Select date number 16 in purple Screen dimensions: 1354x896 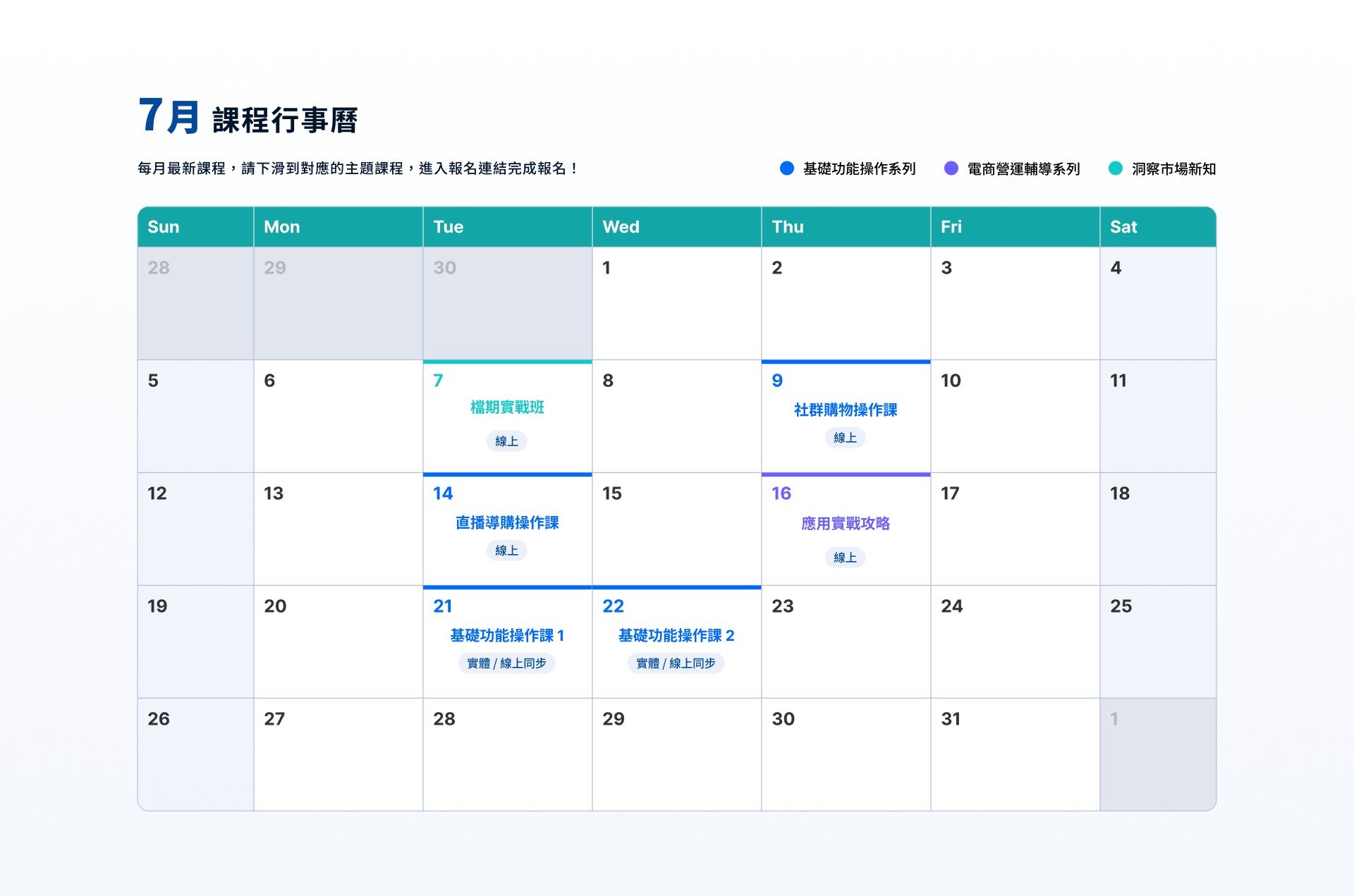click(781, 493)
